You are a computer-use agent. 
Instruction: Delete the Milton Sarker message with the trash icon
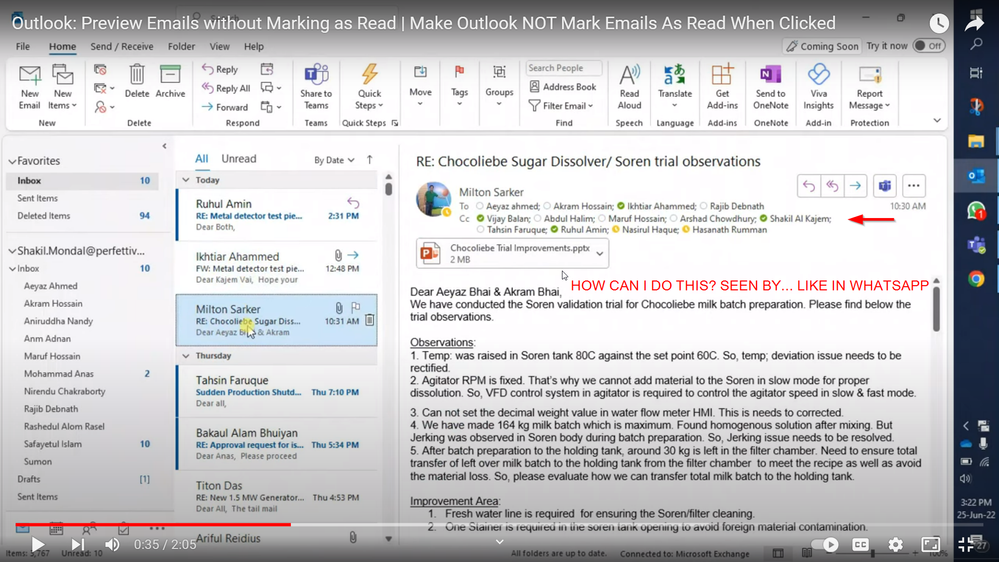[370, 321]
